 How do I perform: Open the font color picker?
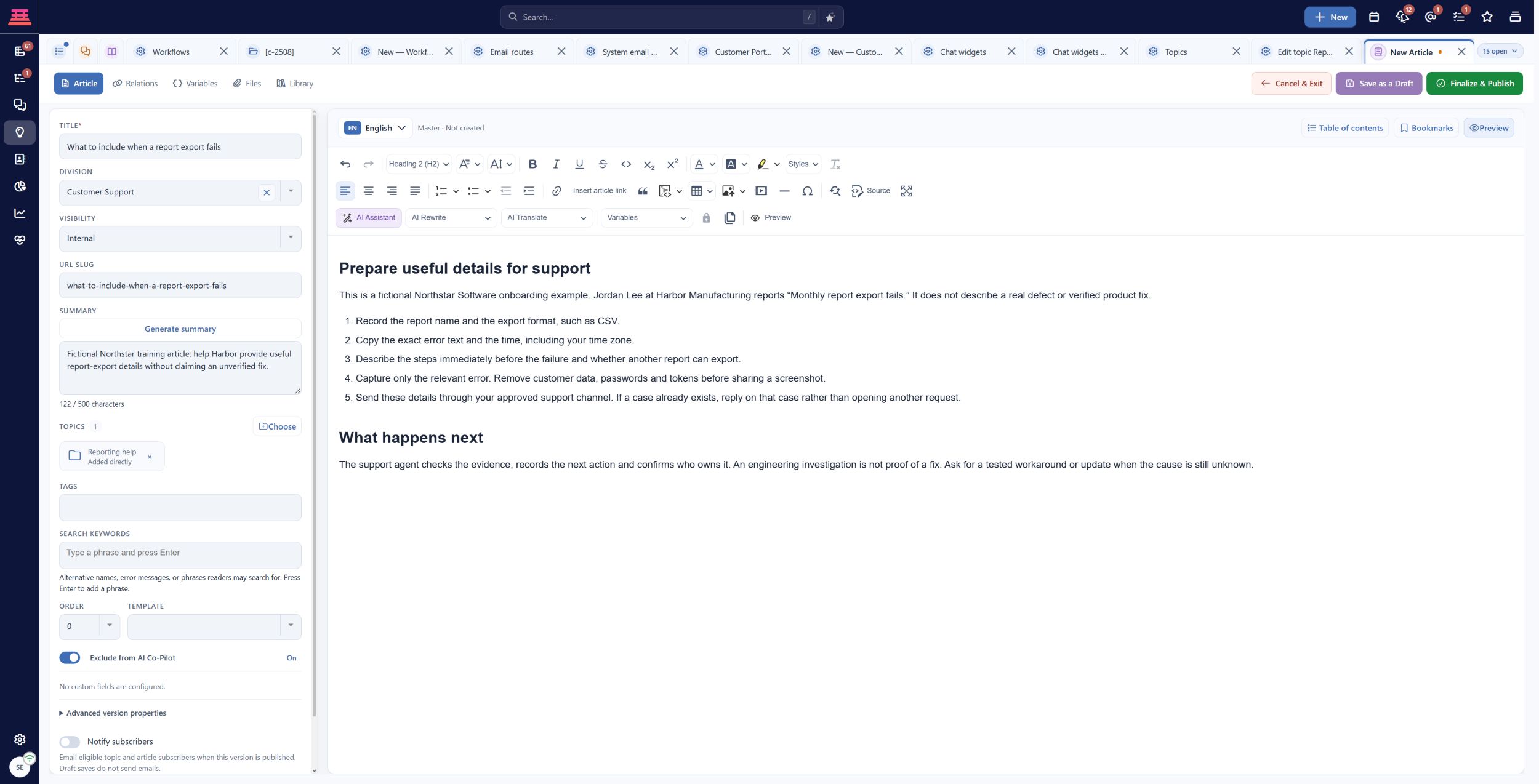pos(704,164)
